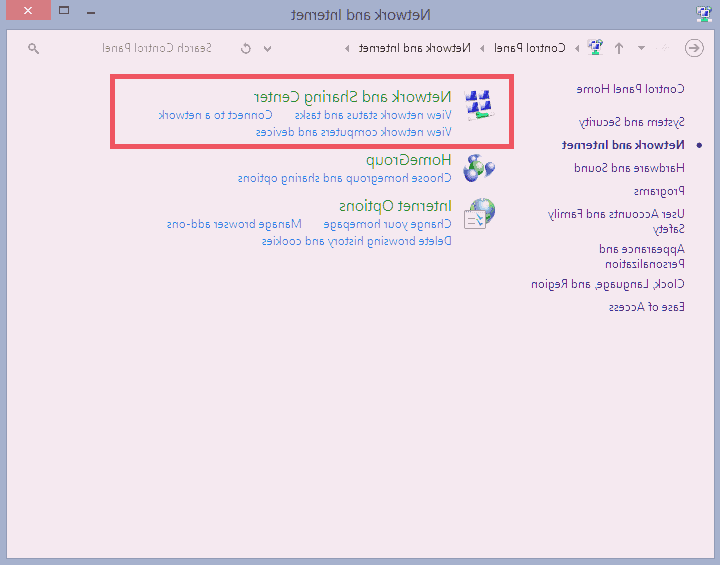Click the Refresh icon beside the address bar
The width and height of the screenshot is (720, 565).
246,48
